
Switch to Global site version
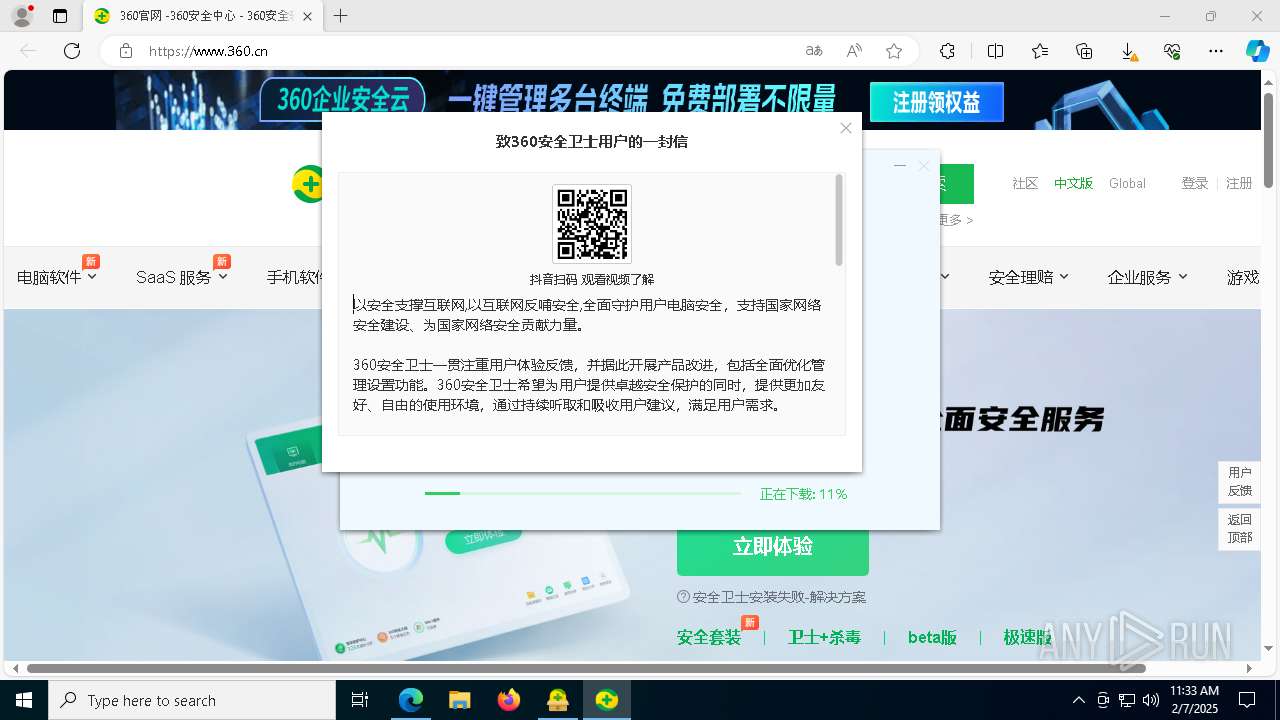tap(1127, 183)
